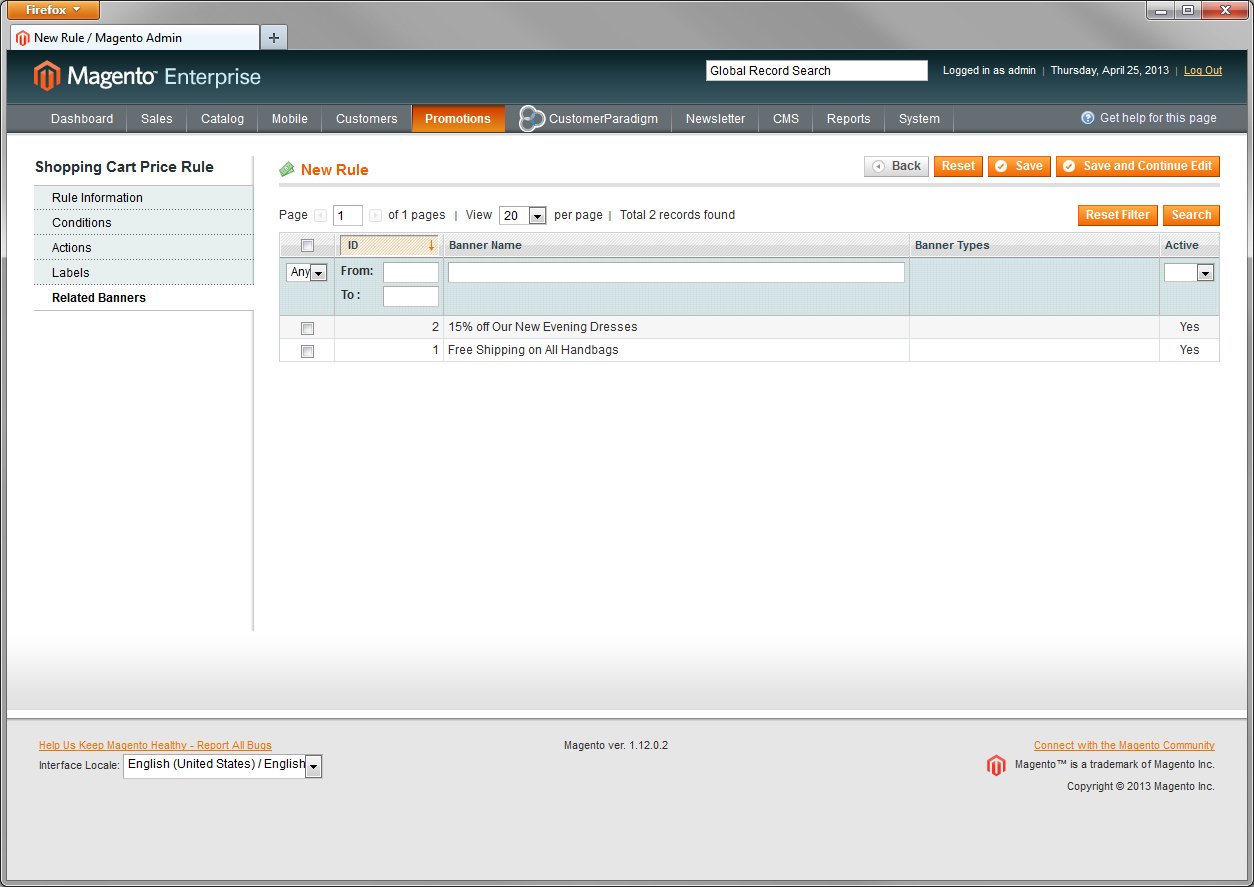Check the 15% off Evening Dresses banner
The width and height of the screenshot is (1254, 887).
point(307,328)
